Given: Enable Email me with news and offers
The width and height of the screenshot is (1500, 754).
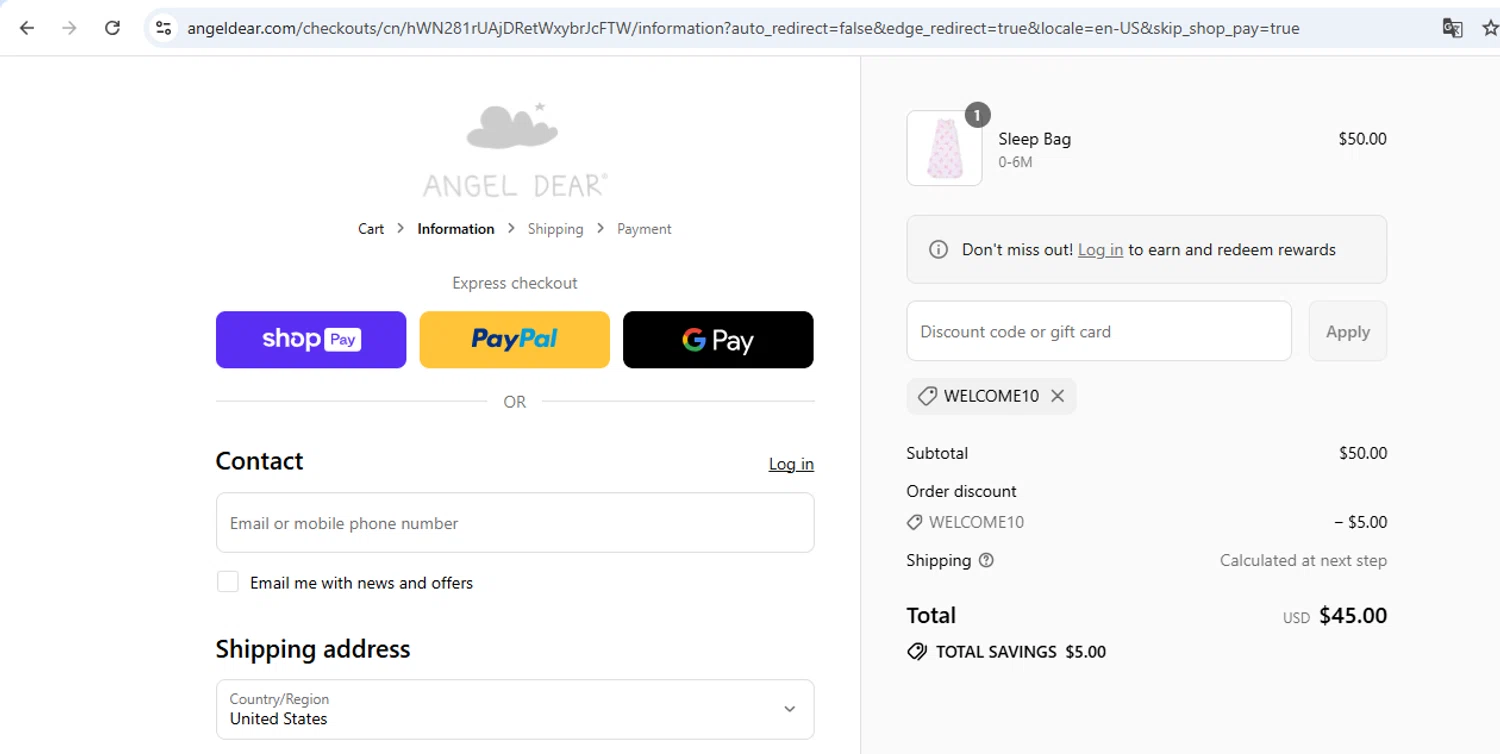Looking at the screenshot, I should pos(228,582).
